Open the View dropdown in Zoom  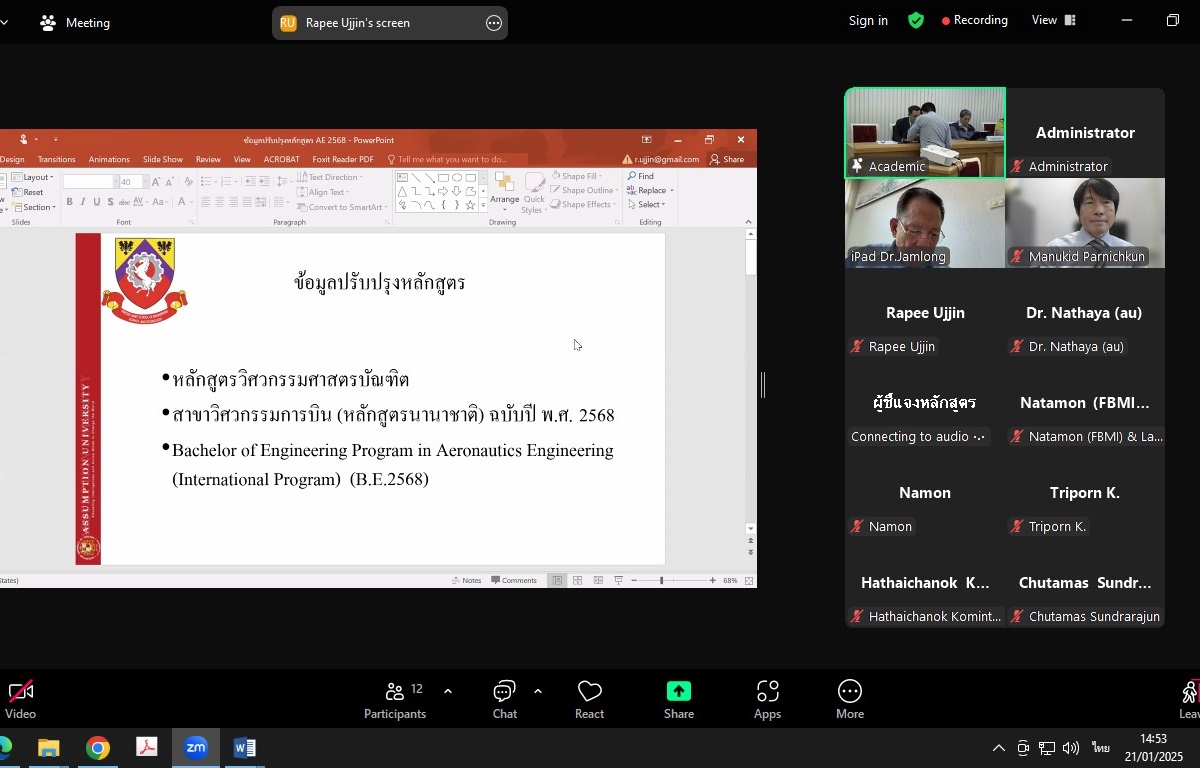click(x=1053, y=20)
